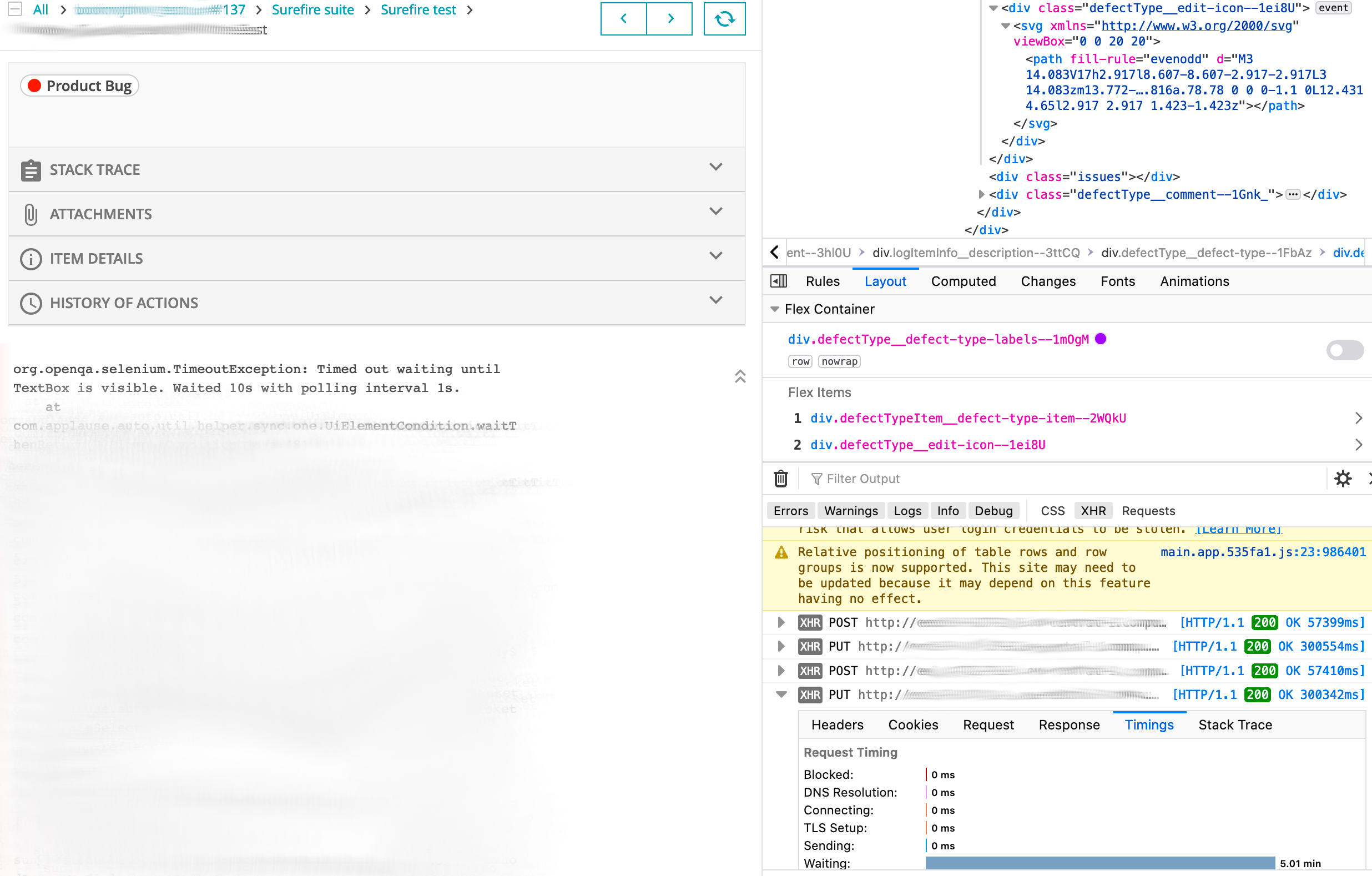Click the Attachments paperclip icon

pyautogui.click(x=31, y=214)
